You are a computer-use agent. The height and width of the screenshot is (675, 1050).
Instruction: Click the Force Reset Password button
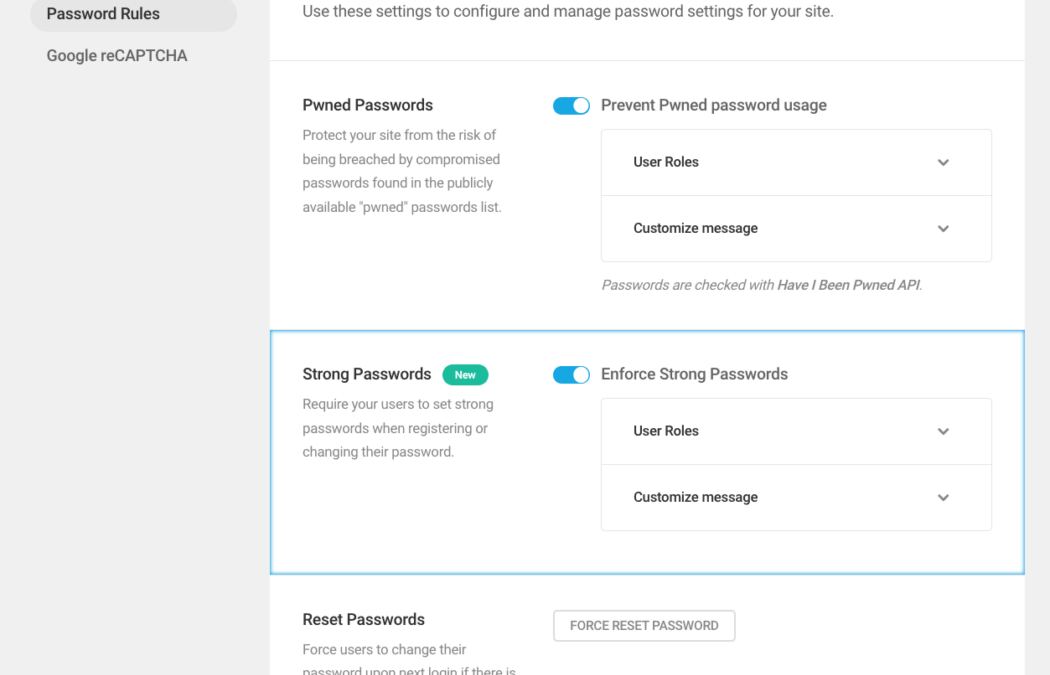[x=645, y=625]
